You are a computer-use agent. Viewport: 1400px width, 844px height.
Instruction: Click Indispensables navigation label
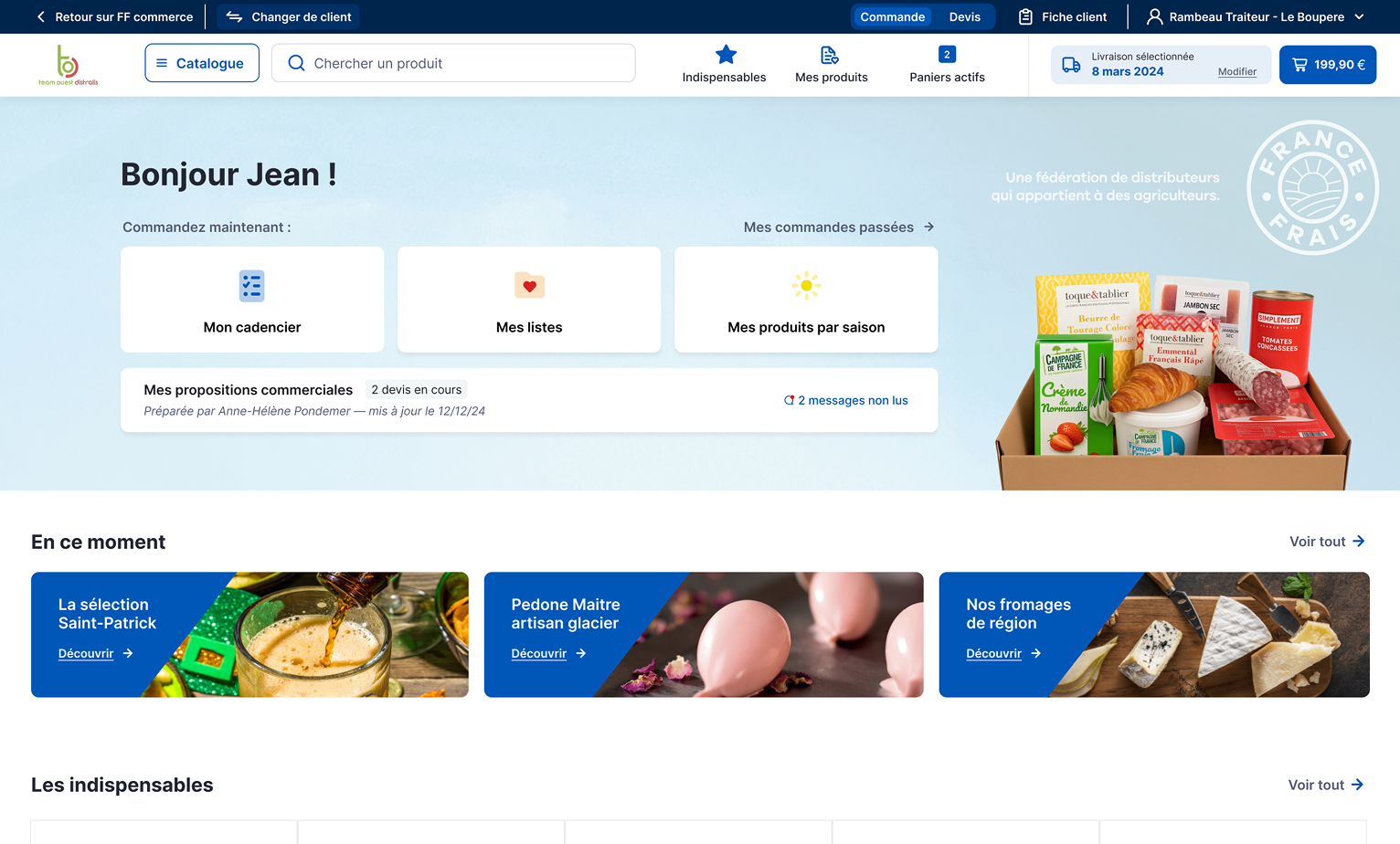click(x=725, y=78)
